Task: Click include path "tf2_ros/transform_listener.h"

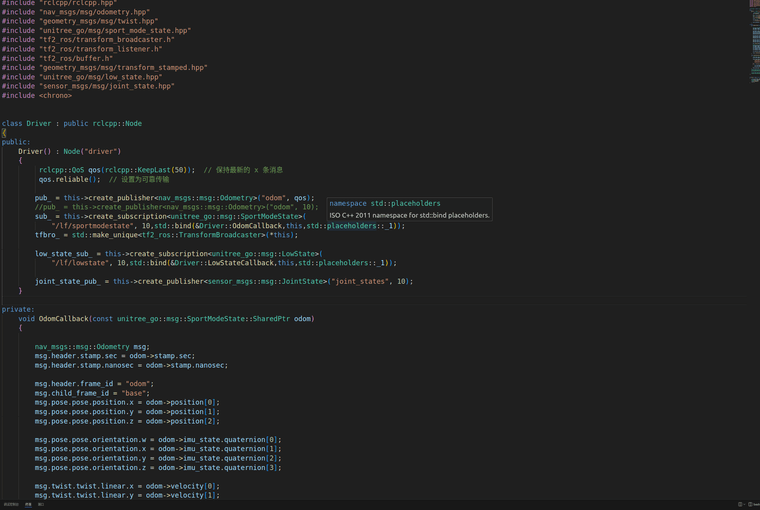Action: click(x=101, y=49)
